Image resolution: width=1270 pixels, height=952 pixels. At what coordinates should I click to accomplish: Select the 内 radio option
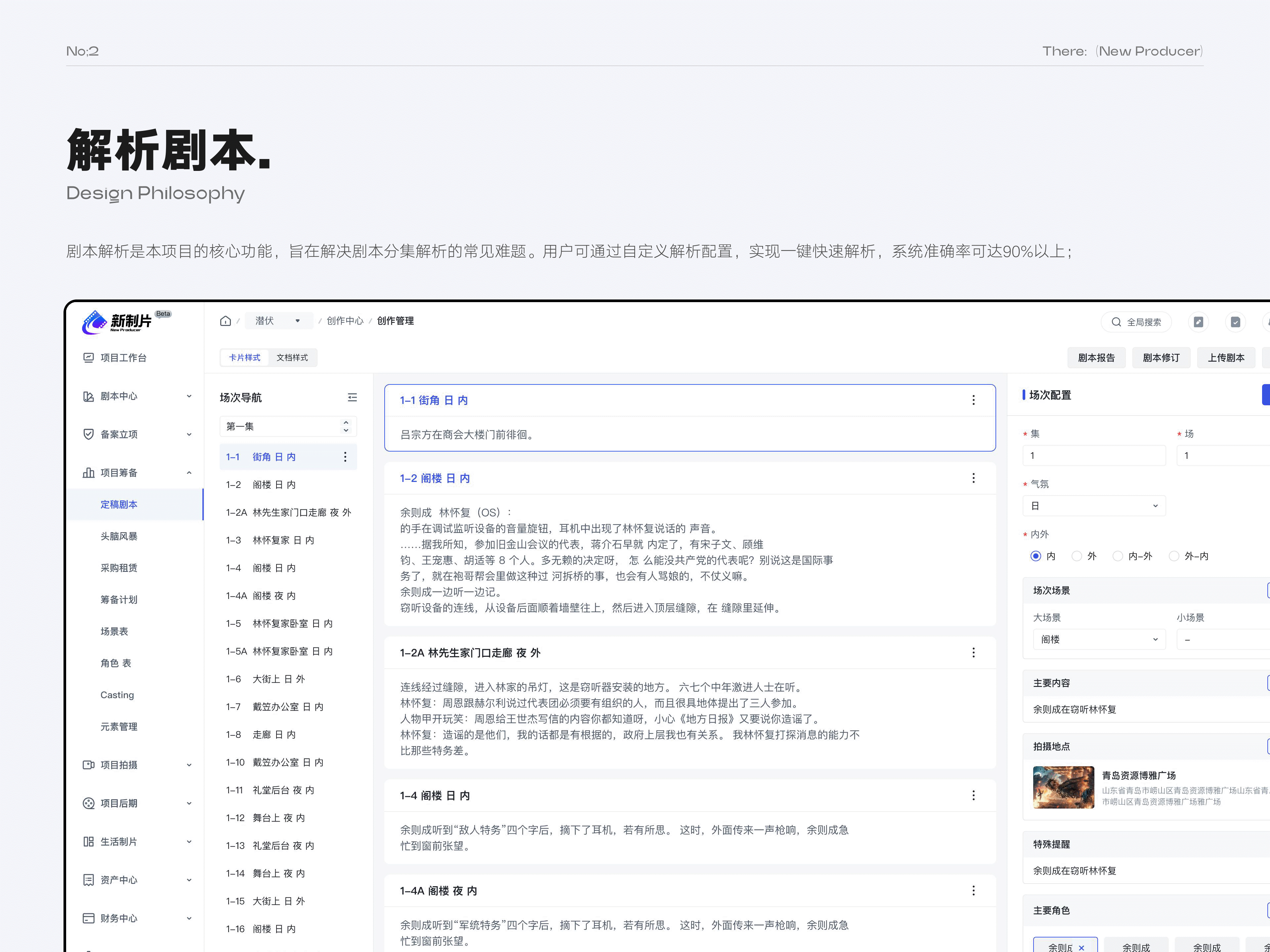click(1036, 556)
